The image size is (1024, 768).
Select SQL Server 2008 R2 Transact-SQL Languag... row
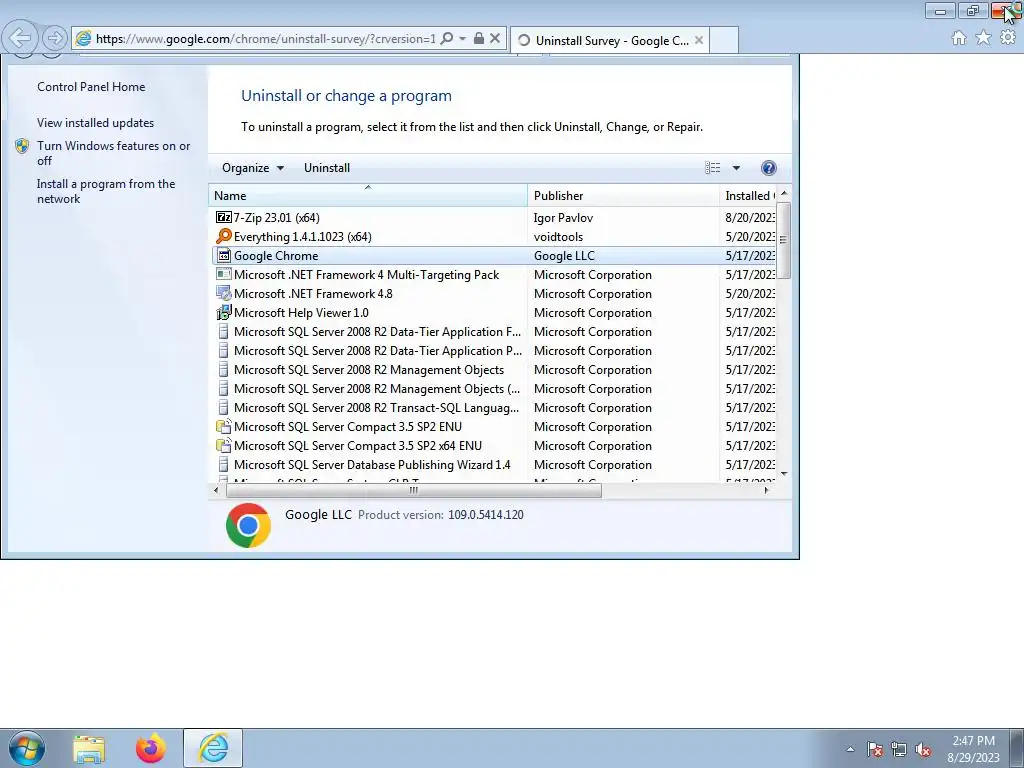(x=494, y=408)
